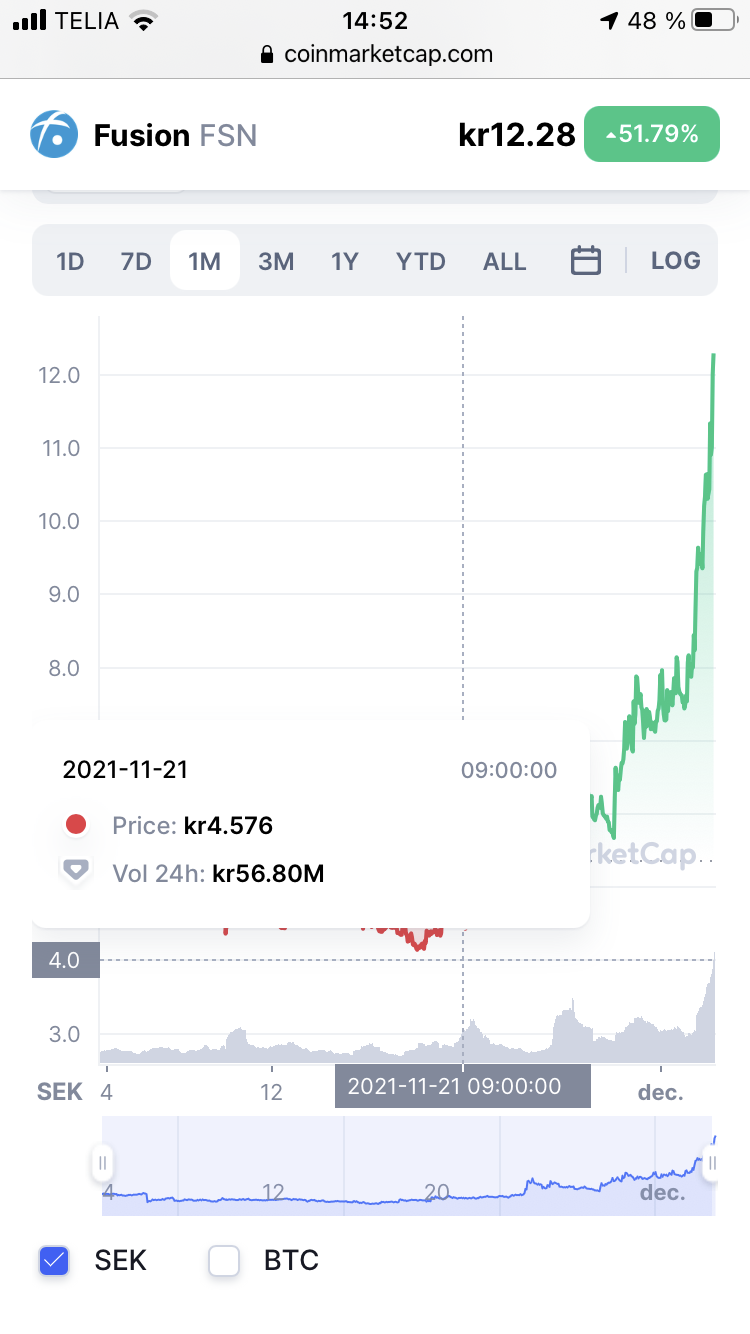This screenshot has height=1334, width=750.
Task: Tap the green 51.79% change badge
Action: tap(652, 133)
